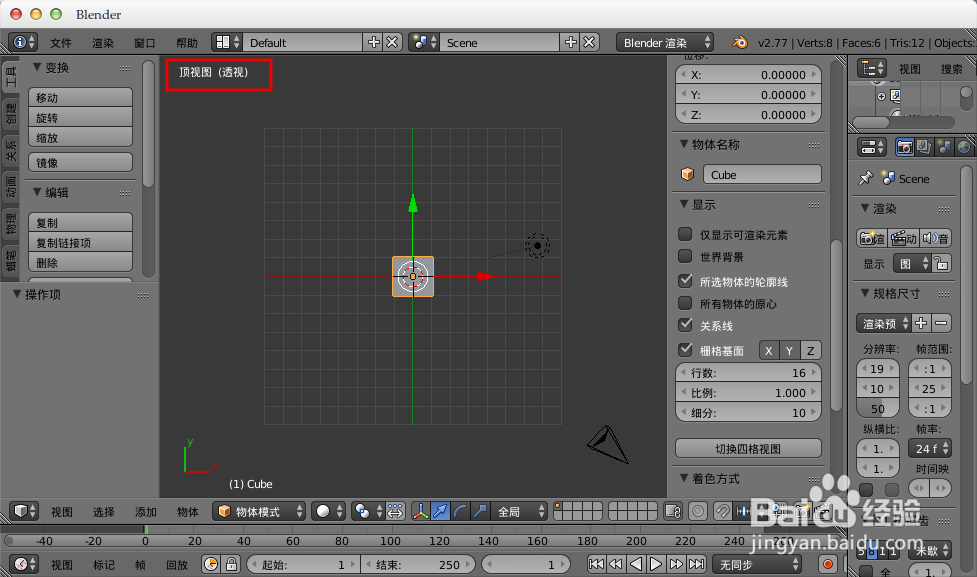Open the 窗口 menu
Screen dimensions: 977x577
145,43
